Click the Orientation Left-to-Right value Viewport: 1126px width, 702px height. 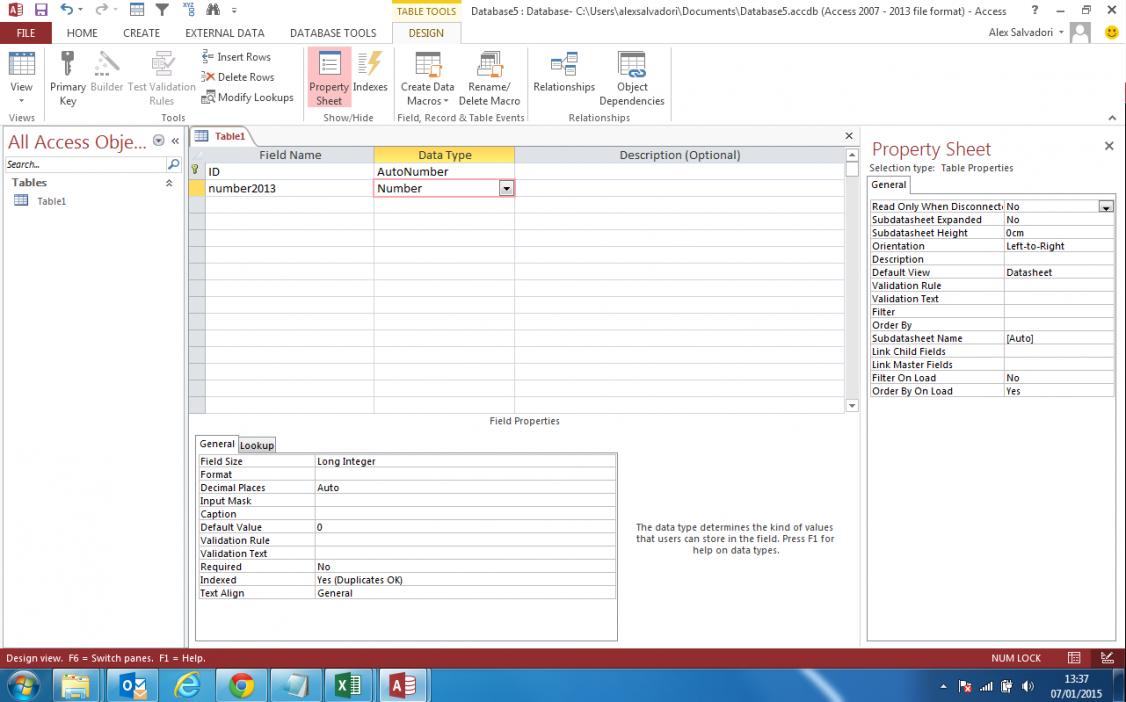1059,246
